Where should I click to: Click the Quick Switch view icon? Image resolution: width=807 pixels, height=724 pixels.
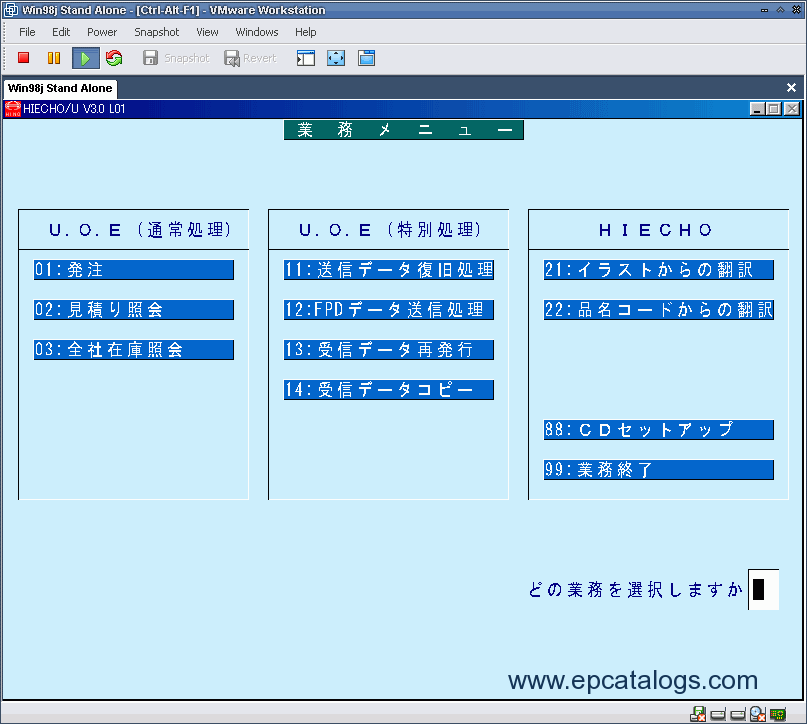click(x=366, y=58)
